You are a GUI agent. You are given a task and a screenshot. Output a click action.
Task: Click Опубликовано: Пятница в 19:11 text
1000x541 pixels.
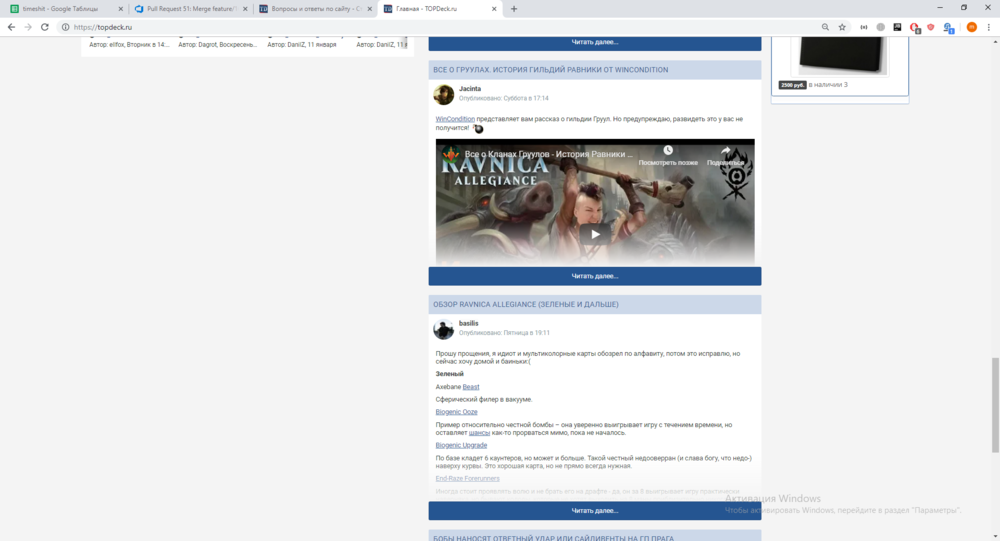pyautogui.click(x=504, y=332)
